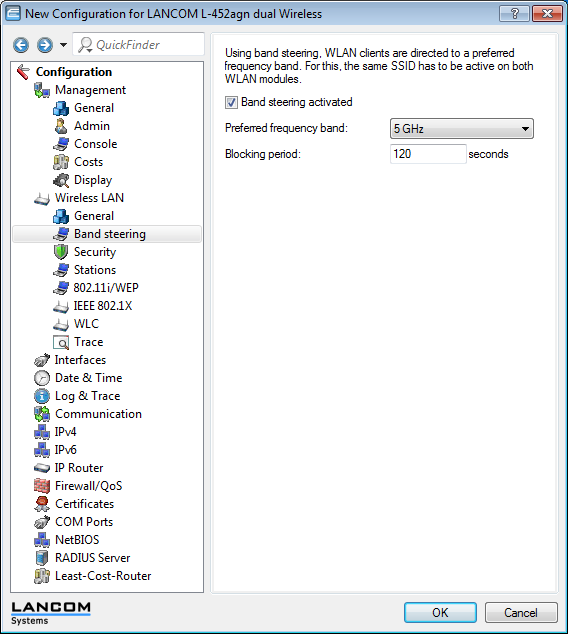The width and height of the screenshot is (568, 634).
Task: Select the Security tree label
Action: tap(95, 252)
